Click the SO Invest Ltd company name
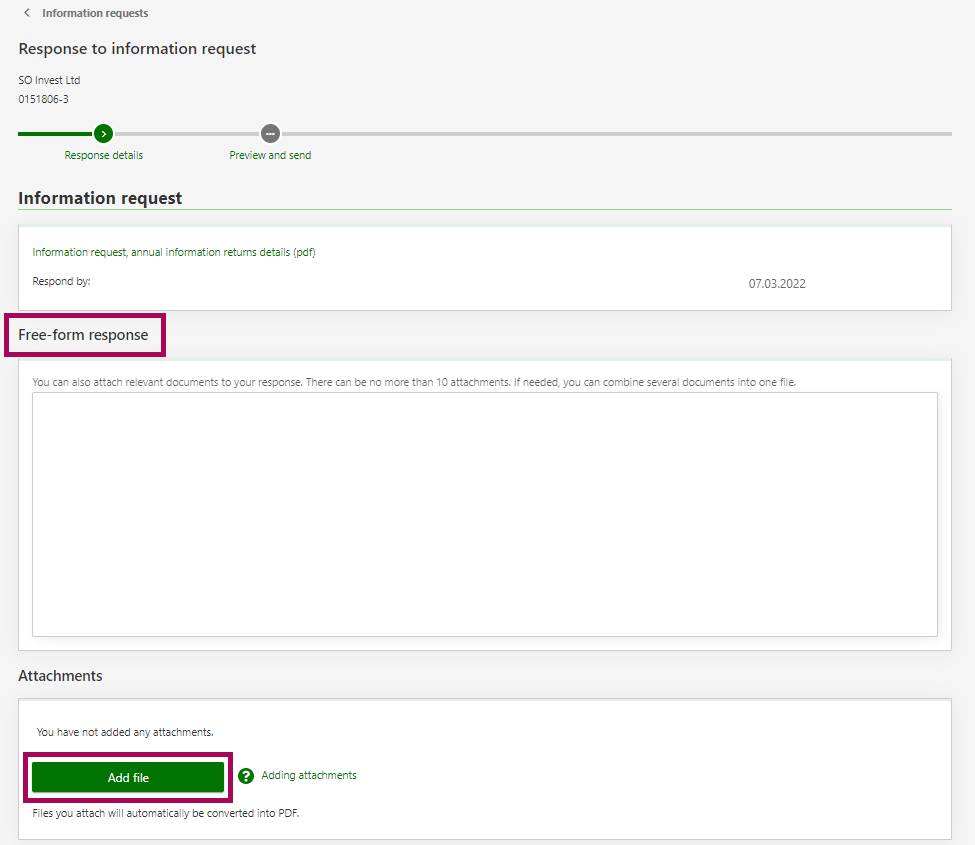The image size is (975, 845). click(49, 80)
